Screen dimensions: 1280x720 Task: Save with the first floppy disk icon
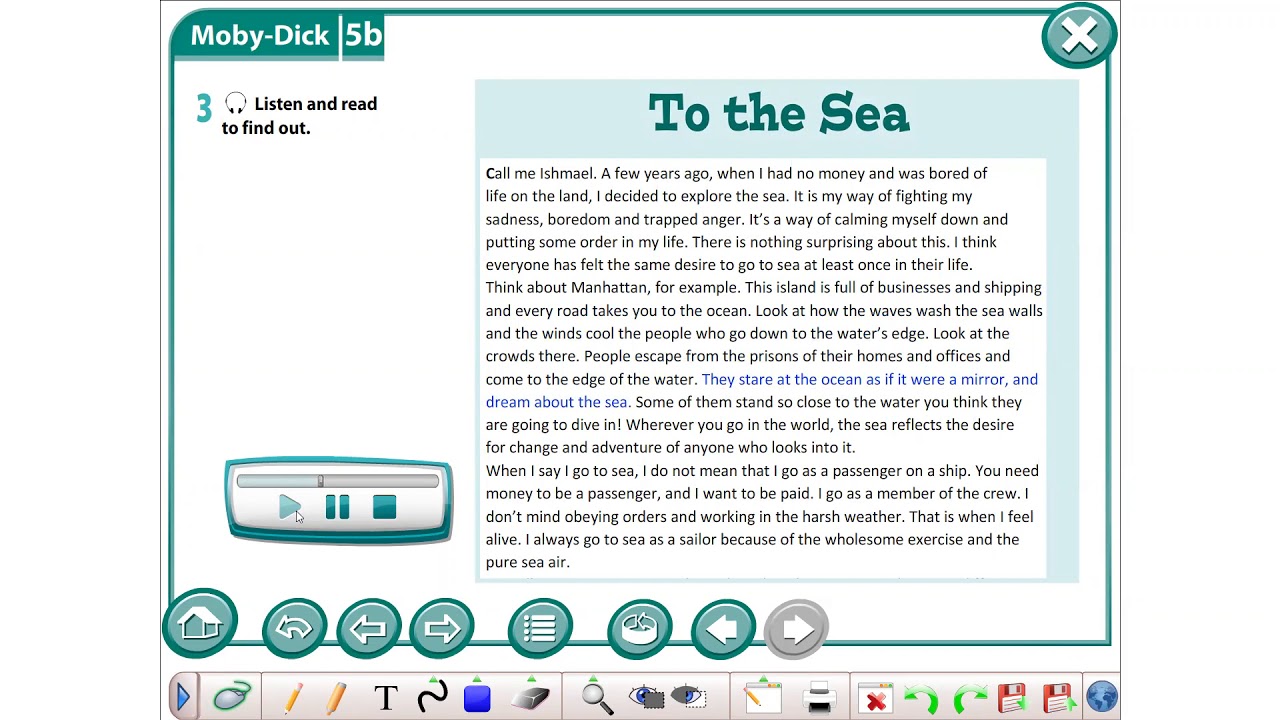pyautogui.click(x=1012, y=697)
